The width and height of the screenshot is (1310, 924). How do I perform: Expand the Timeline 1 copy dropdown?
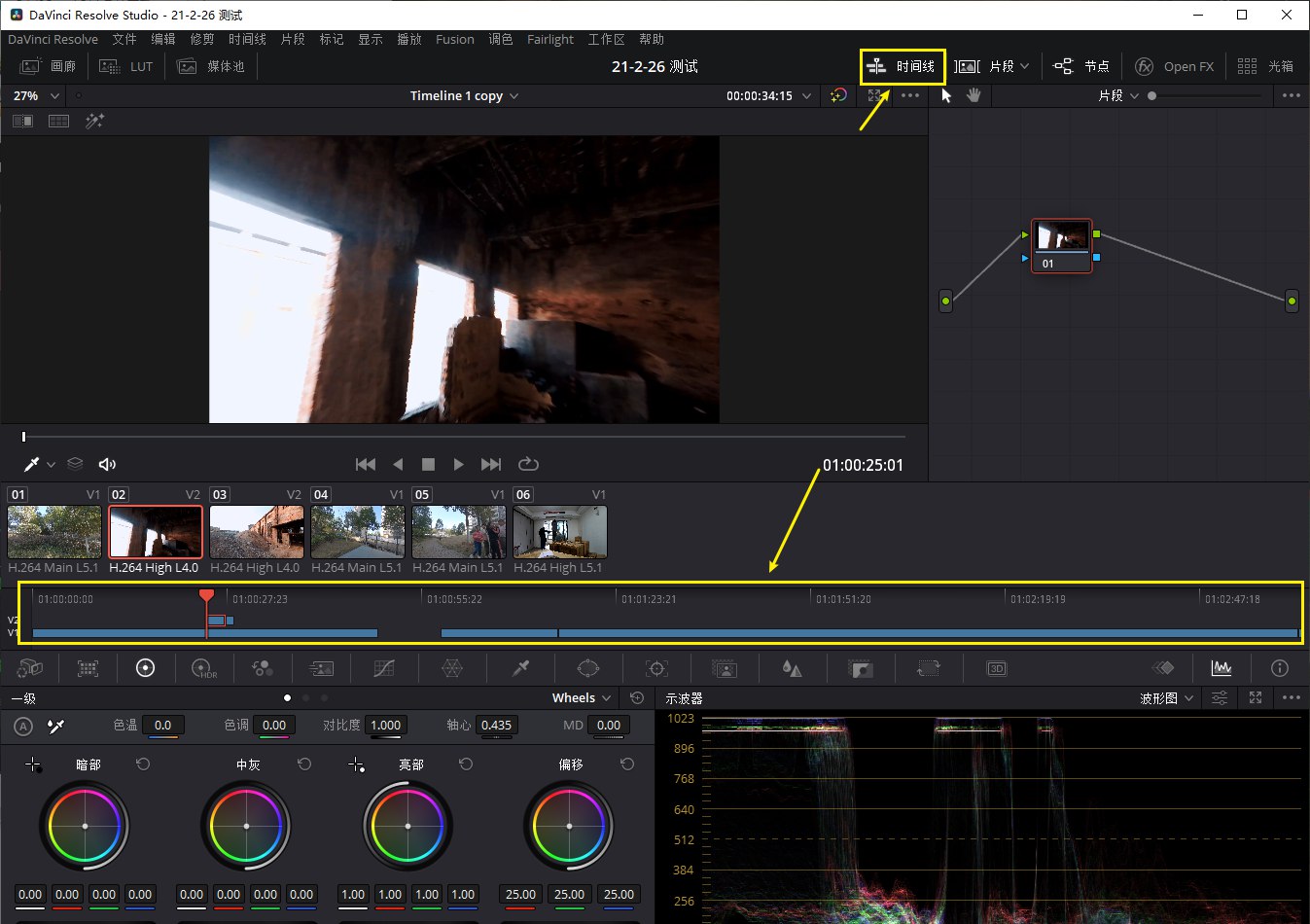[x=464, y=95]
